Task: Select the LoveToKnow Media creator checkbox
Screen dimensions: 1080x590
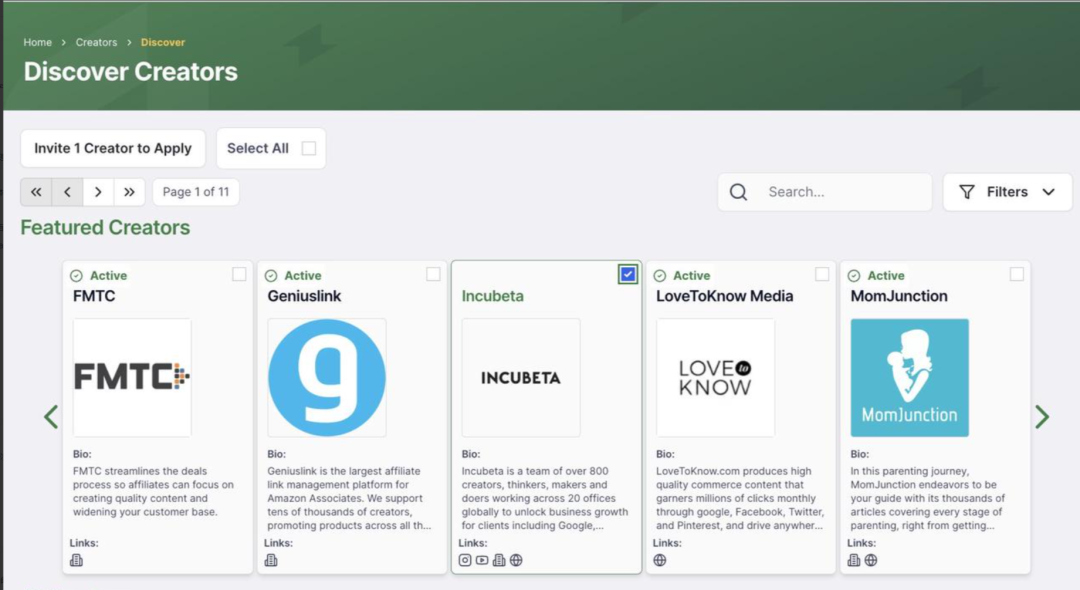Action: click(822, 274)
